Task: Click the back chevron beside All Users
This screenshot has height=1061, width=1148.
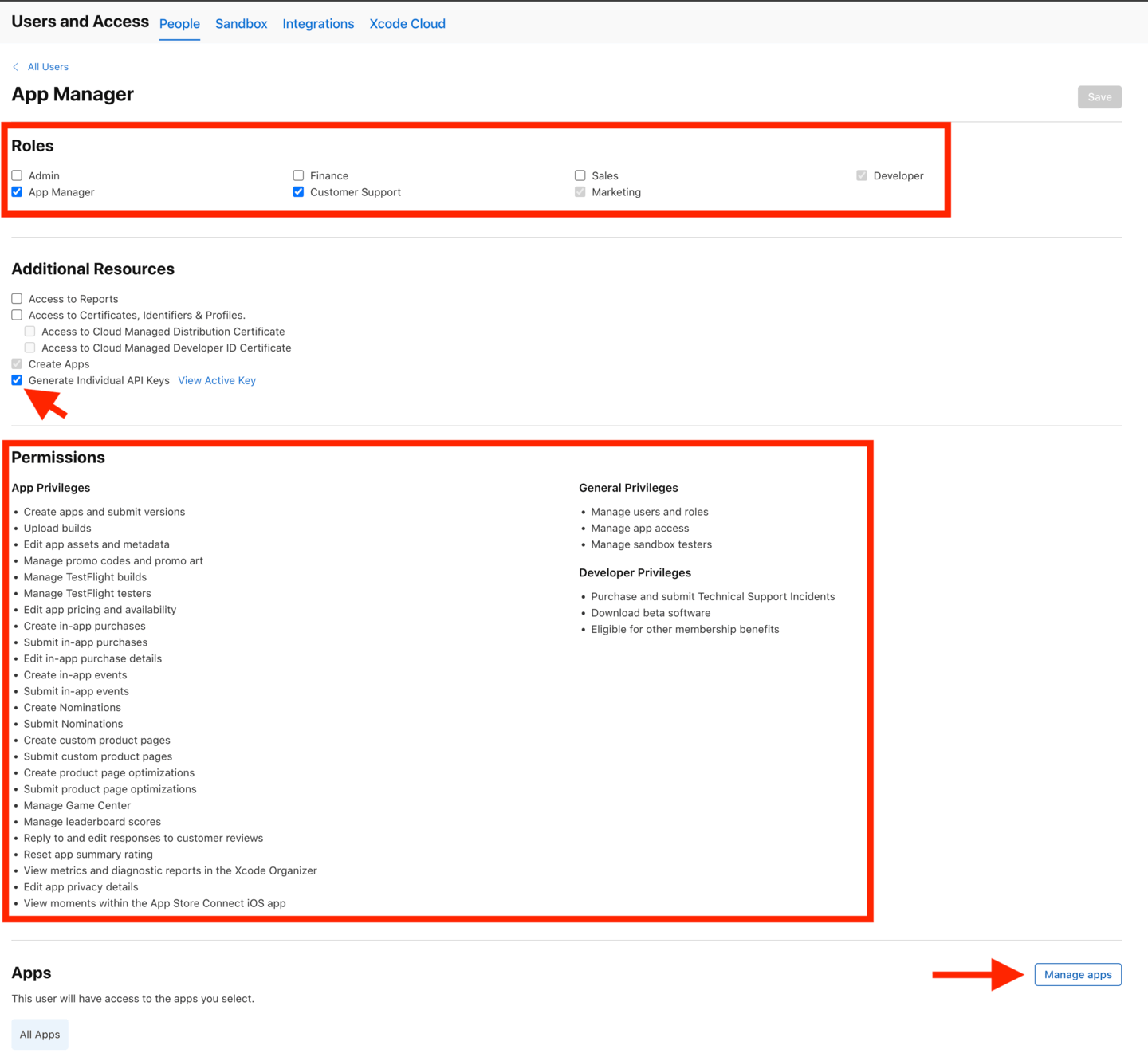Action: (15, 67)
